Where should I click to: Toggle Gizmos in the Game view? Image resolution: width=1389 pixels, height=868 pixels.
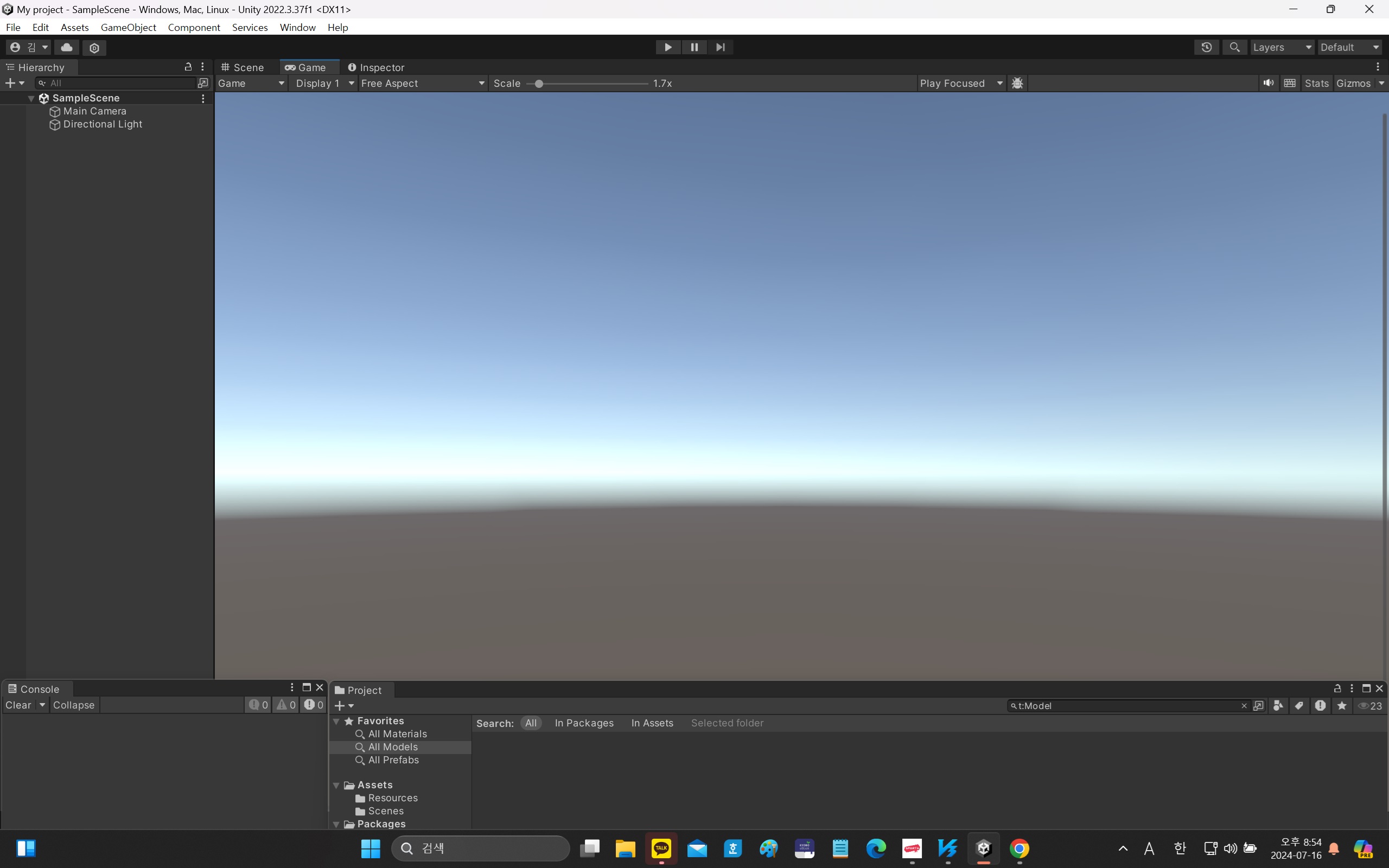click(1353, 83)
